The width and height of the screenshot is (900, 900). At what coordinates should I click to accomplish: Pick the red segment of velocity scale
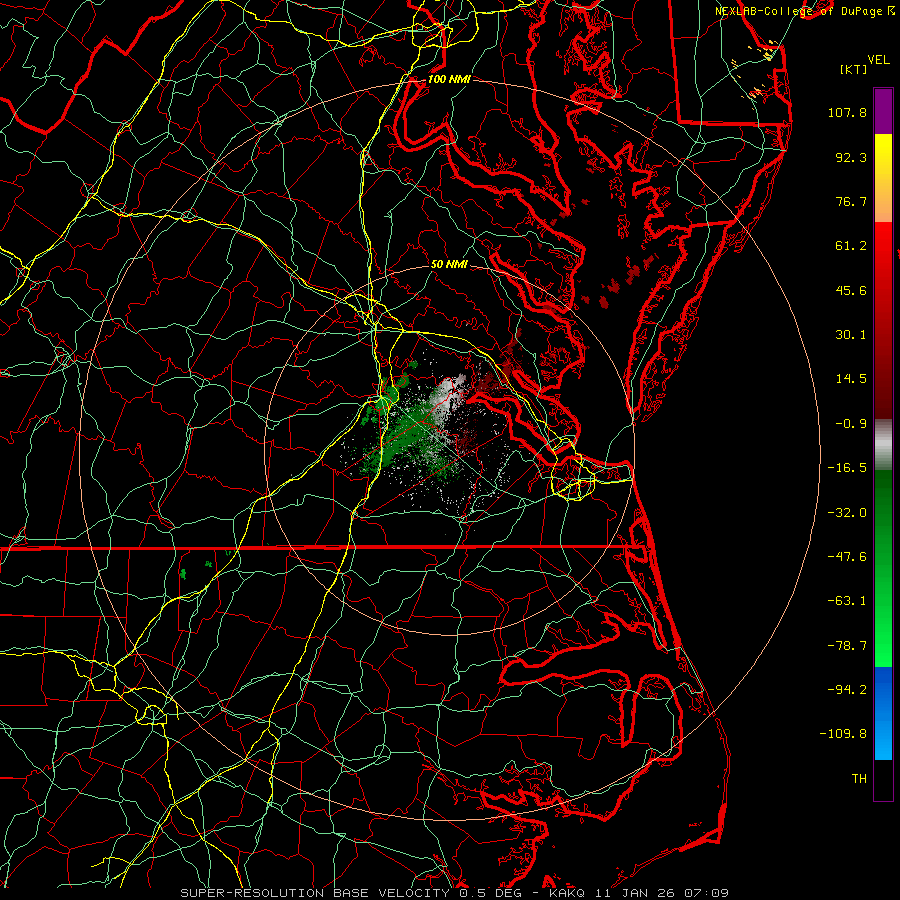point(883,320)
